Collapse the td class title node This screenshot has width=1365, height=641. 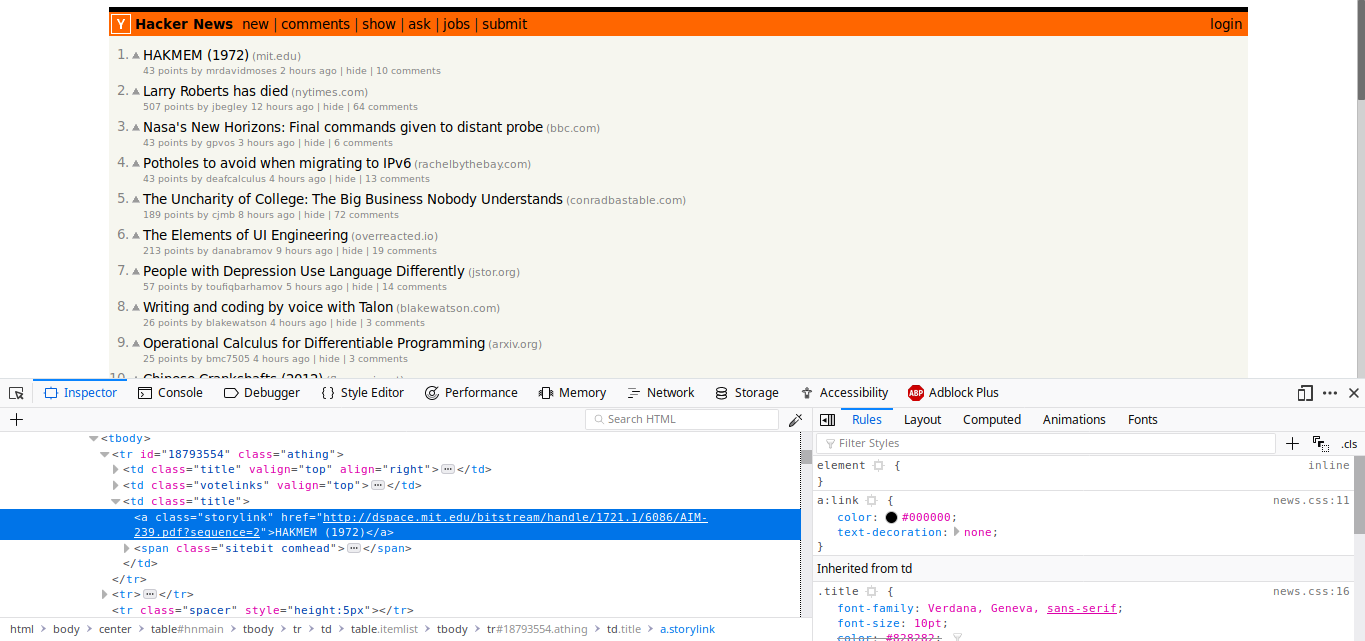coord(115,502)
